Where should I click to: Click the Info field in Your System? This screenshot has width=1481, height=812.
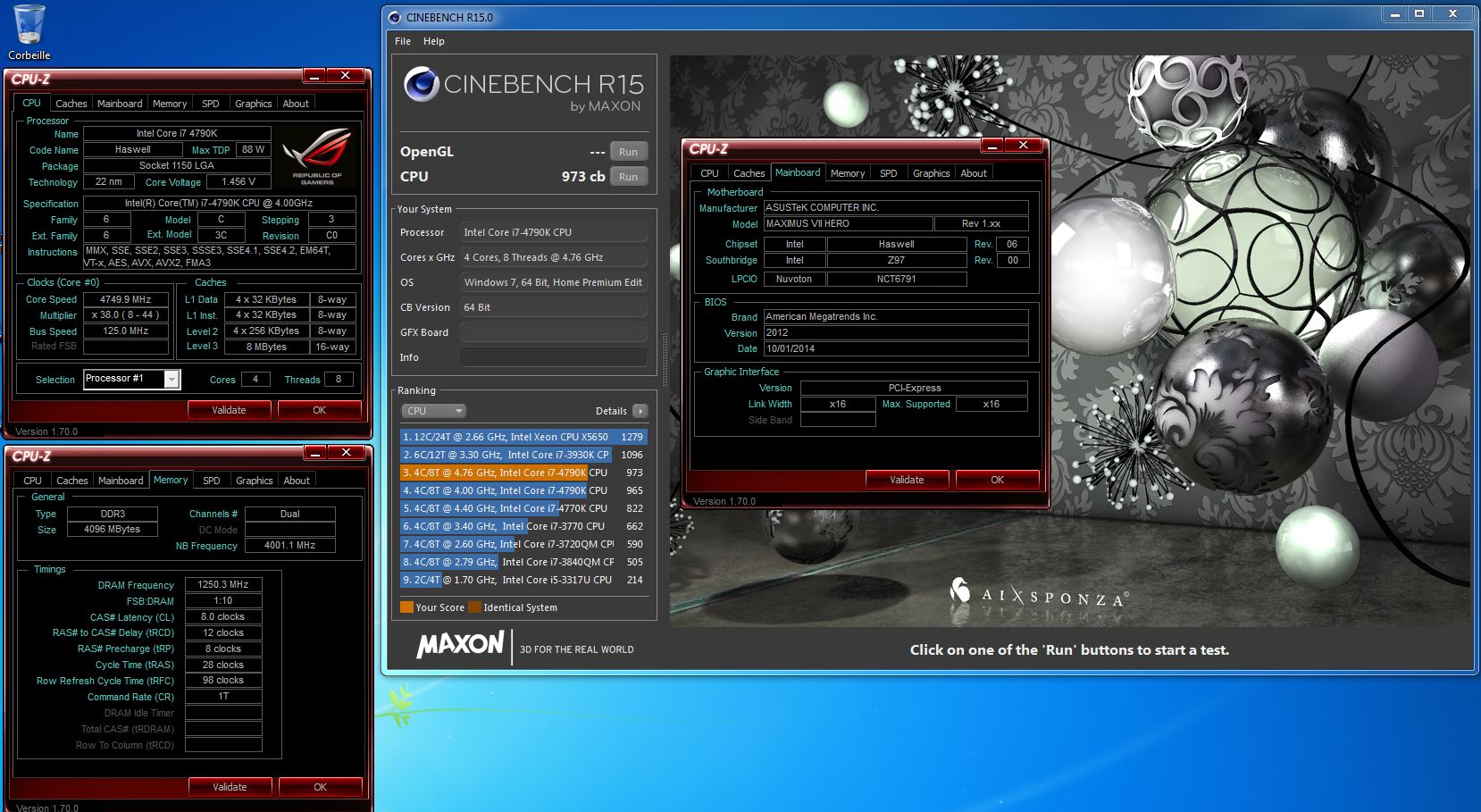tap(554, 357)
